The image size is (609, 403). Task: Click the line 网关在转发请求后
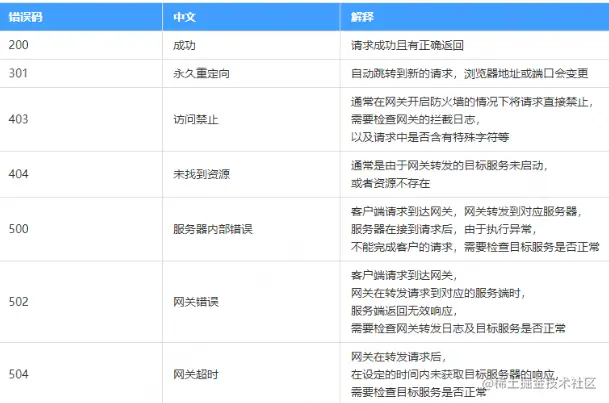(398, 357)
